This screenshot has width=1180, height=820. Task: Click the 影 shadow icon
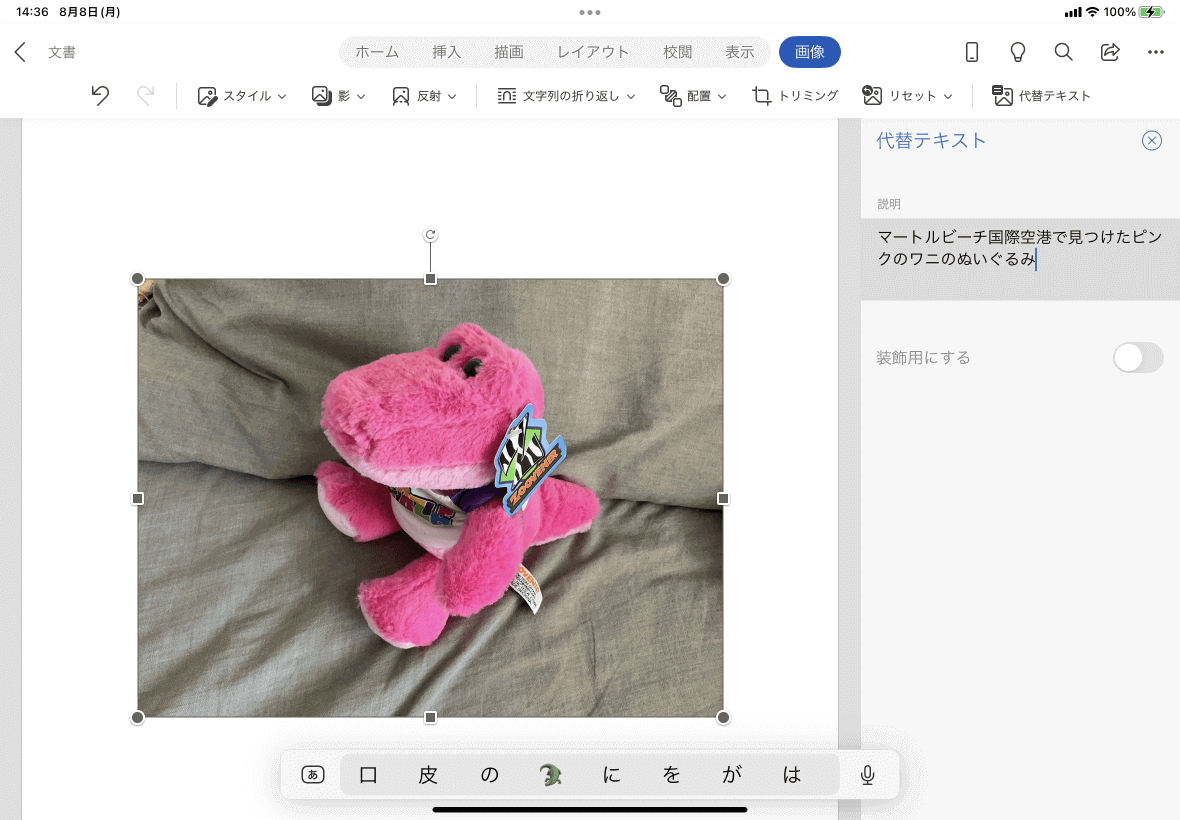click(x=321, y=96)
